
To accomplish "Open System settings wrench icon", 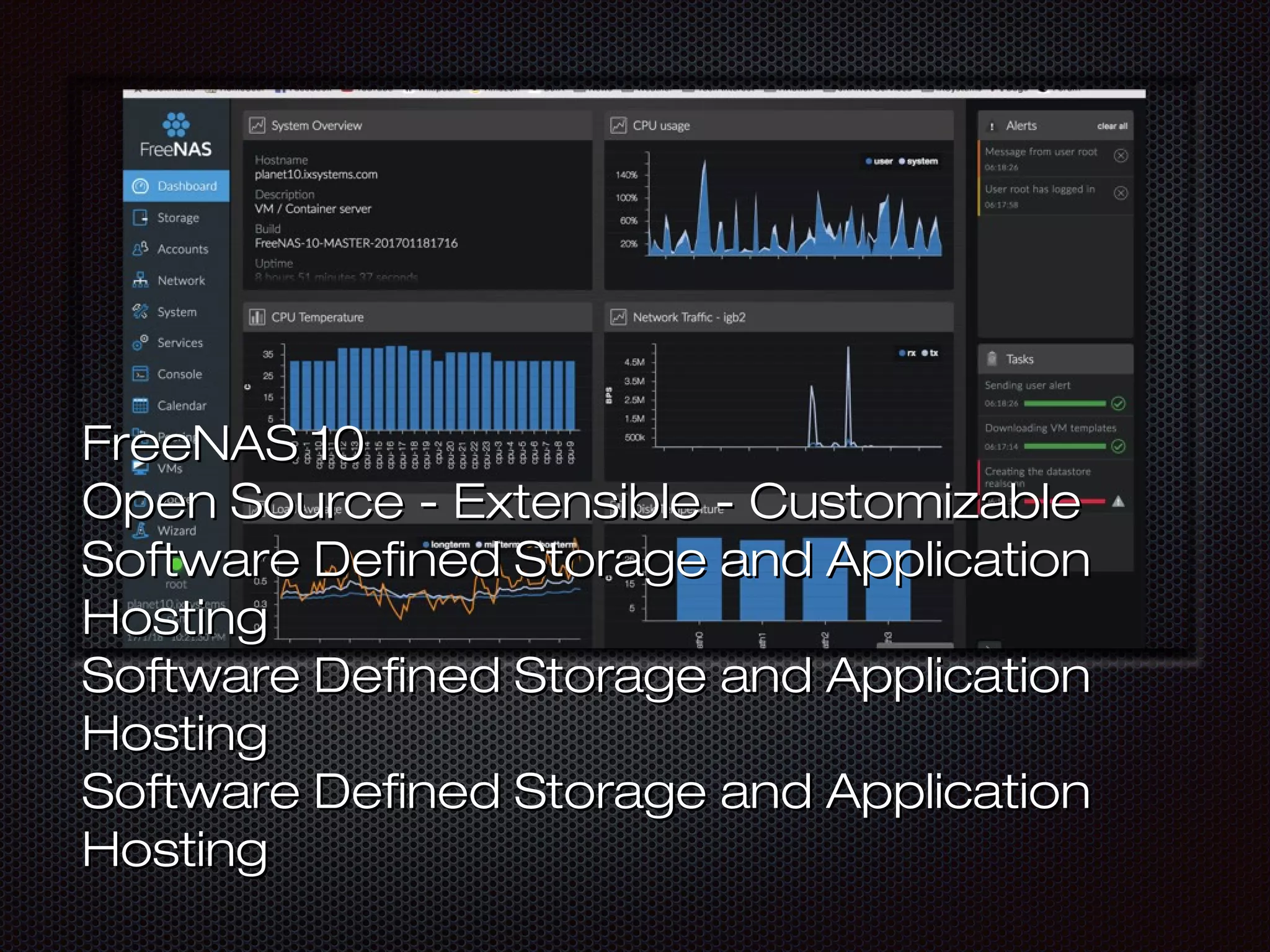I will [141, 311].
